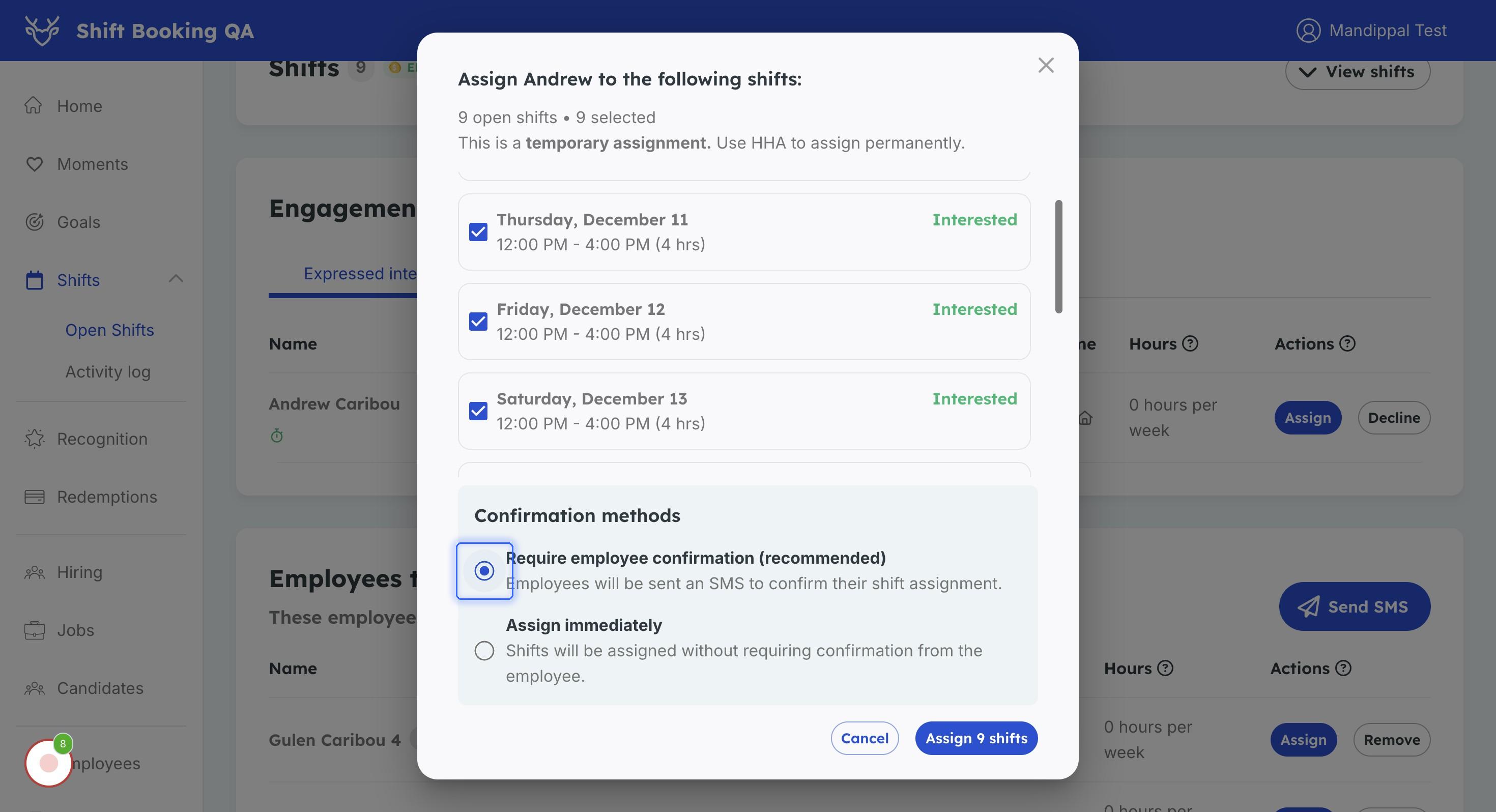
Task: Click the Shifts calendar icon
Action: click(x=34, y=280)
